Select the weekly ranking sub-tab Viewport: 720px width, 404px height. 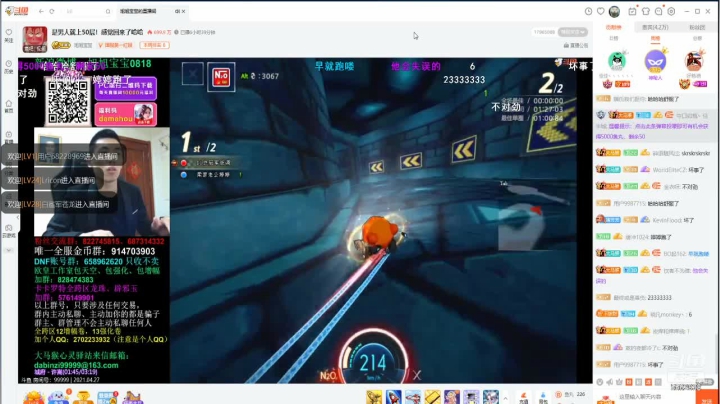[x=655, y=39]
